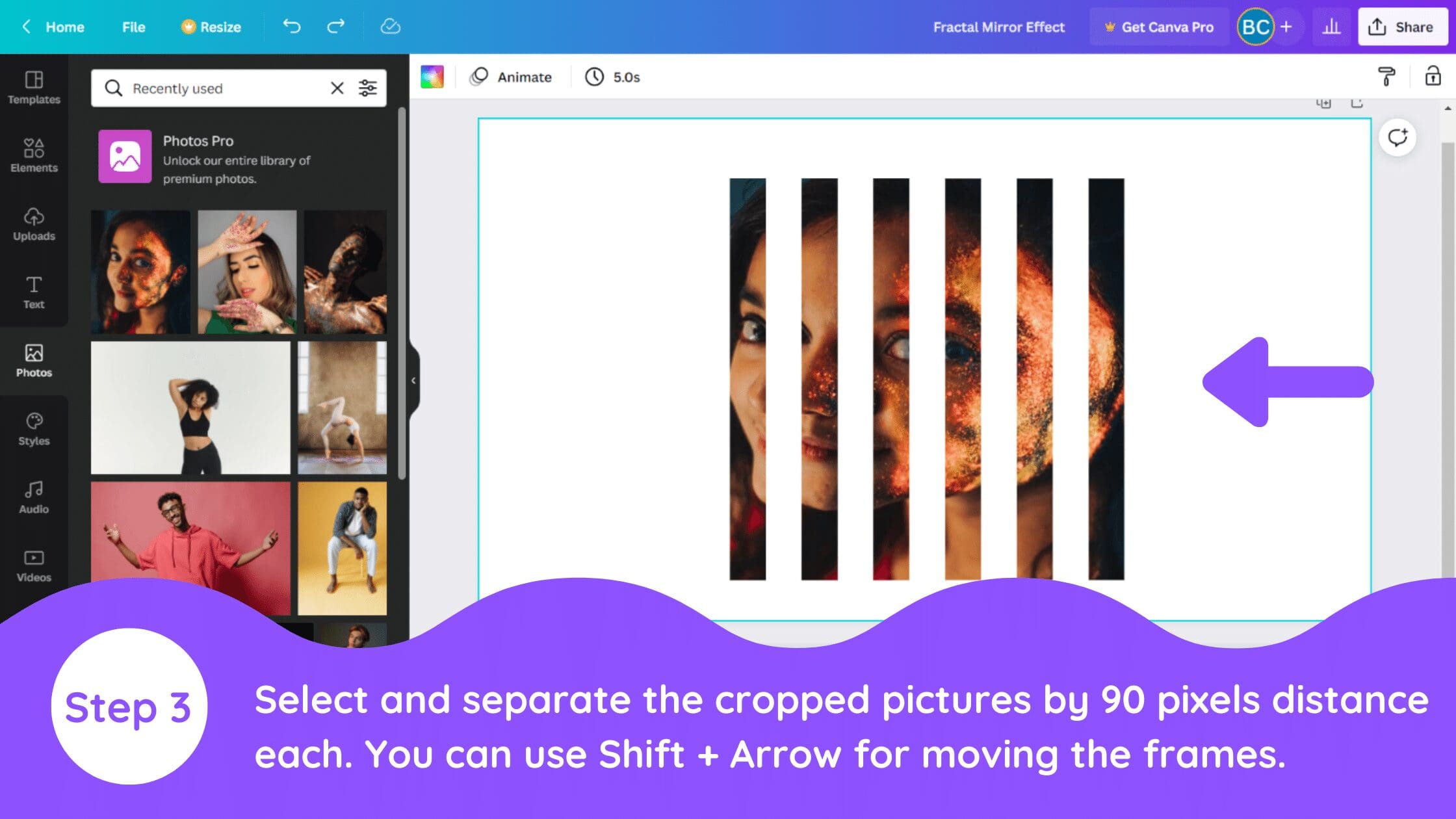1456x819 pixels.
Task: Open the Audio sidebar panel
Action: point(34,497)
